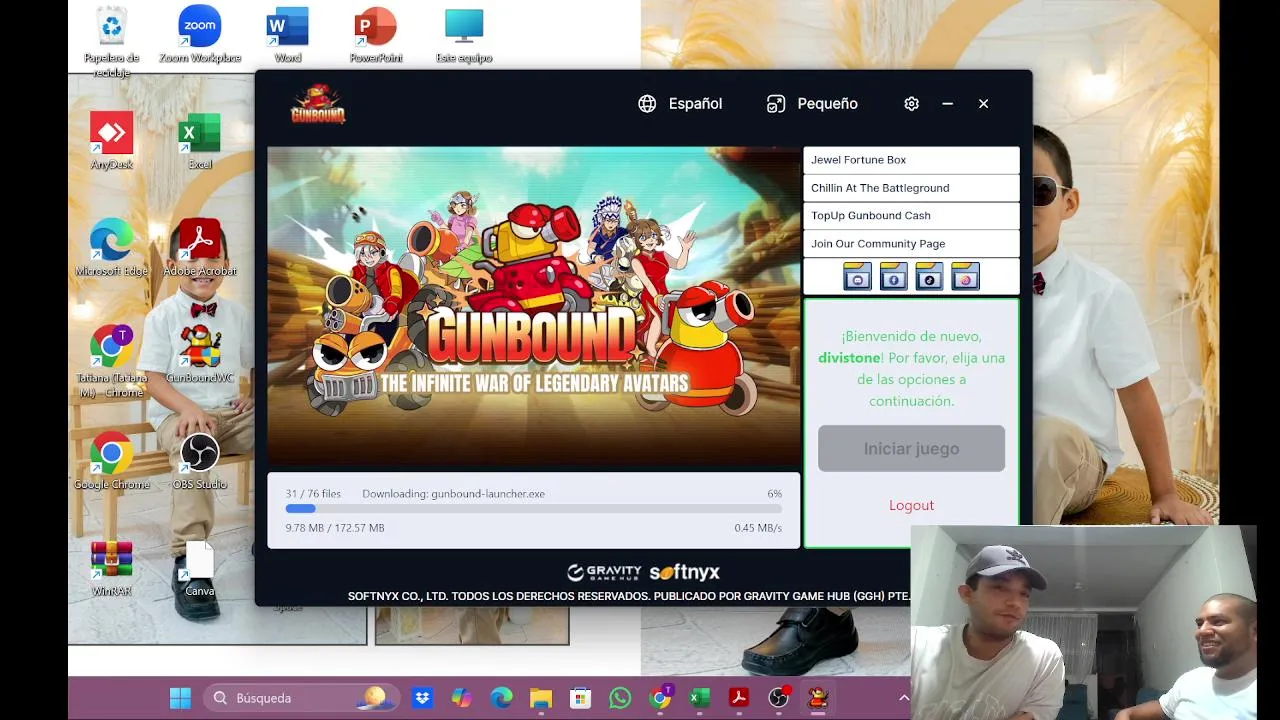Image resolution: width=1280 pixels, height=720 pixels.
Task: Open the Jewel Fortune Box news item
Action: click(x=911, y=160)
